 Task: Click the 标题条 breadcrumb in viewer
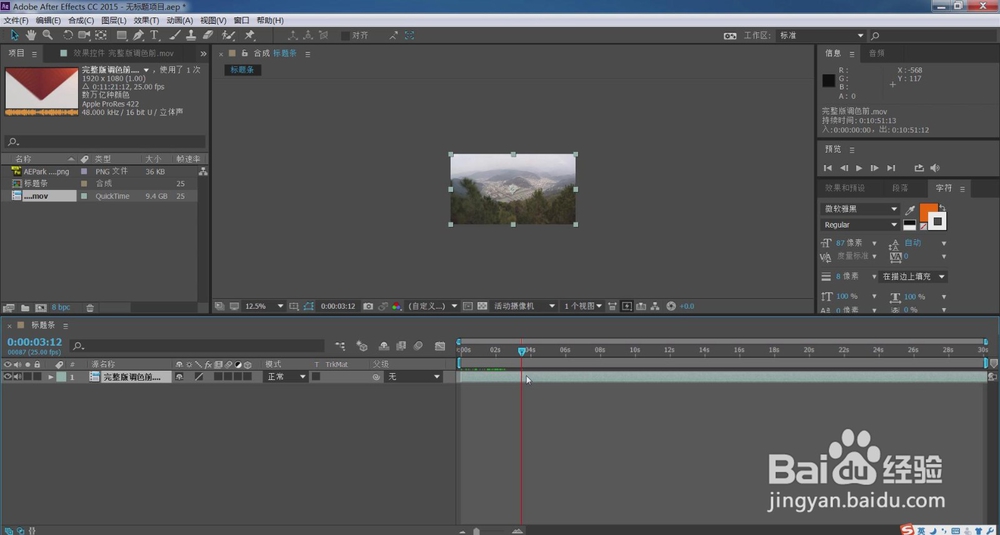coord(242,70)
